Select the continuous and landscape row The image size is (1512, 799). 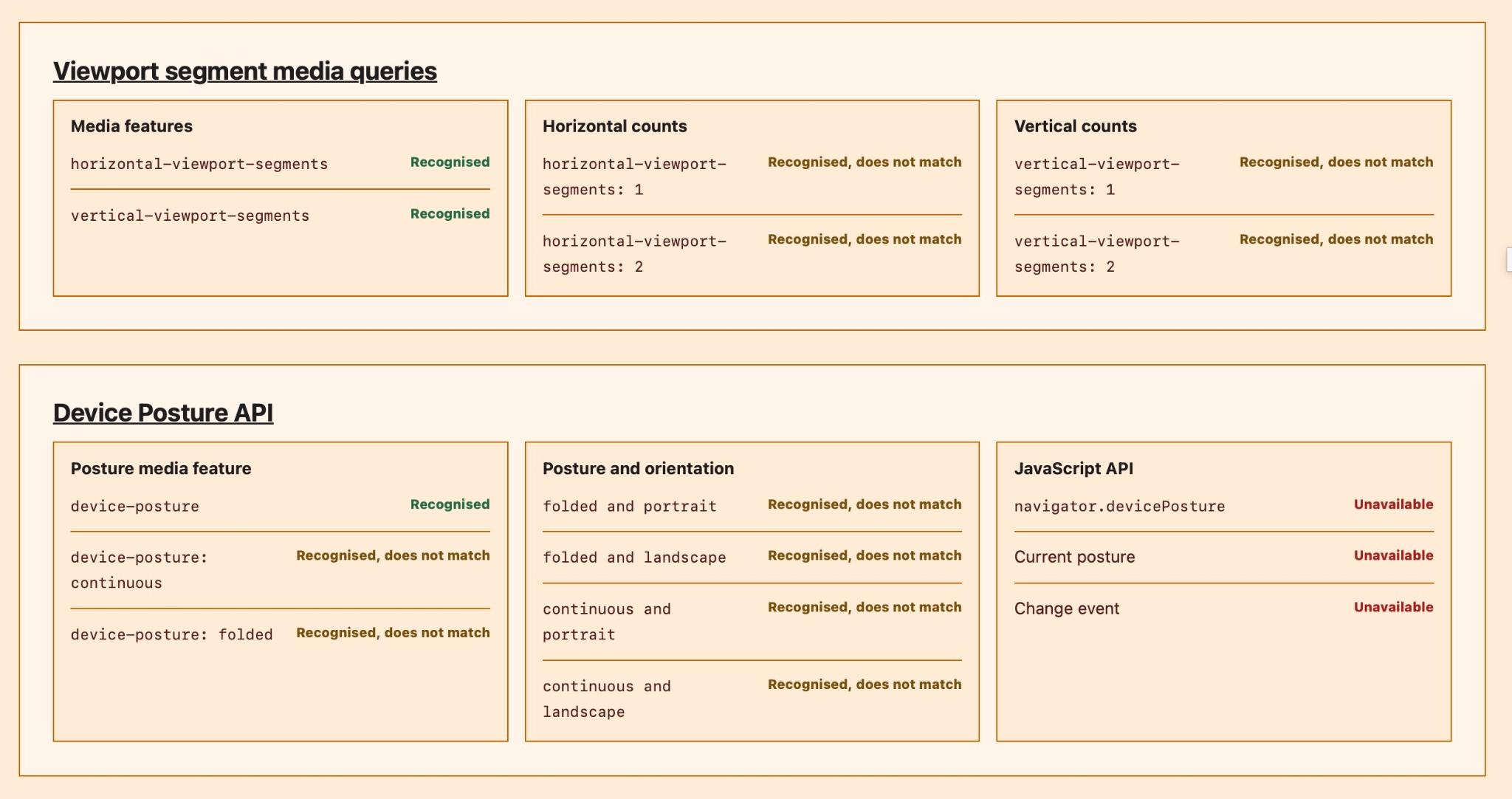pyautogui.click(x=752, y=699)
